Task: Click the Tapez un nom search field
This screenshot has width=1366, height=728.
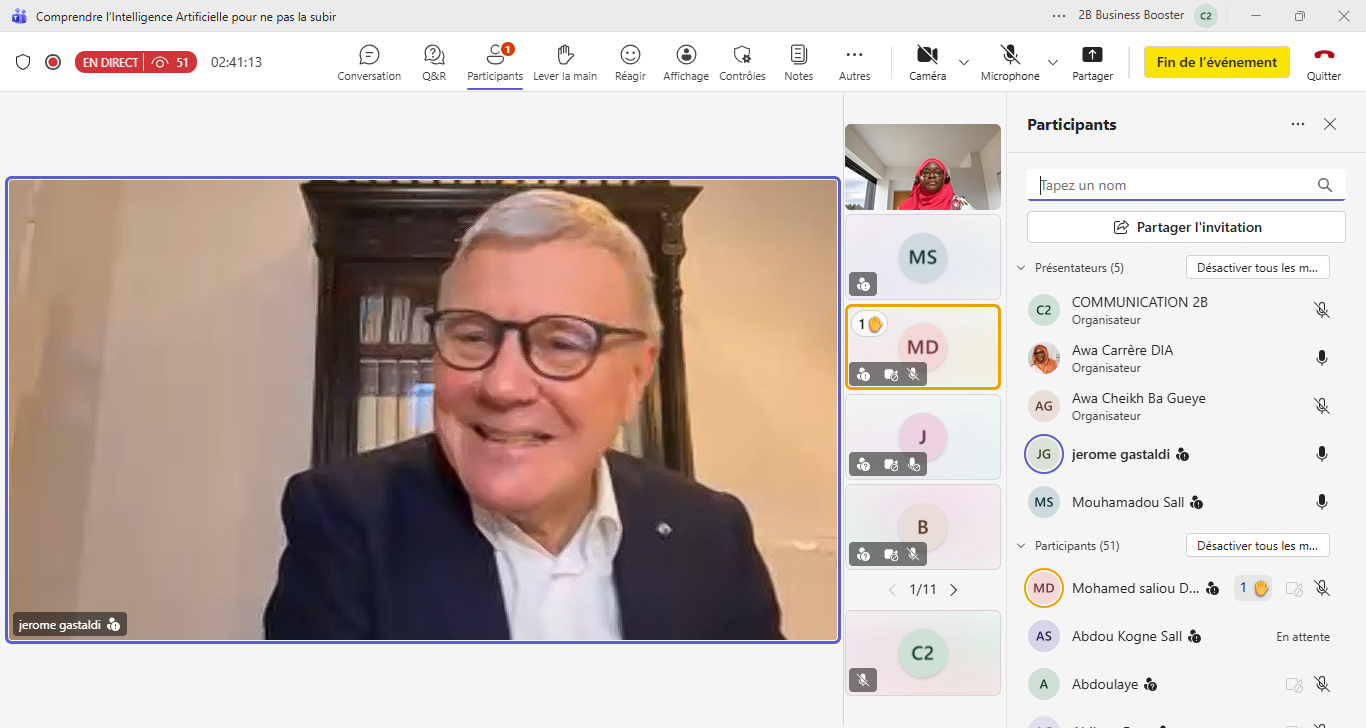Action: 1175,185
